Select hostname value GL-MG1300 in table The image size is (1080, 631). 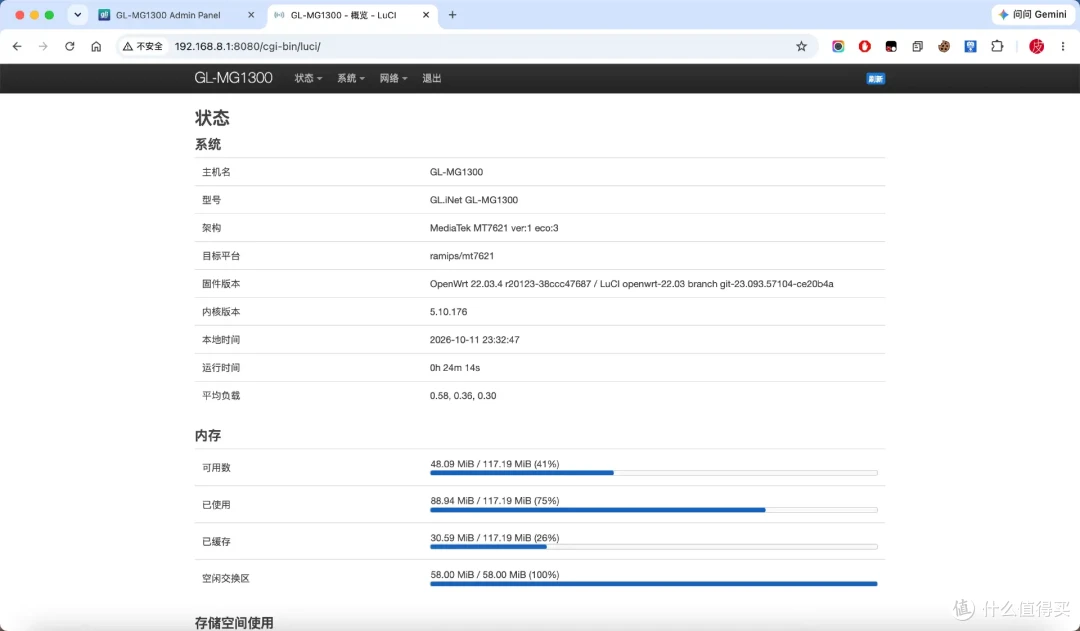tap(456, 172)
